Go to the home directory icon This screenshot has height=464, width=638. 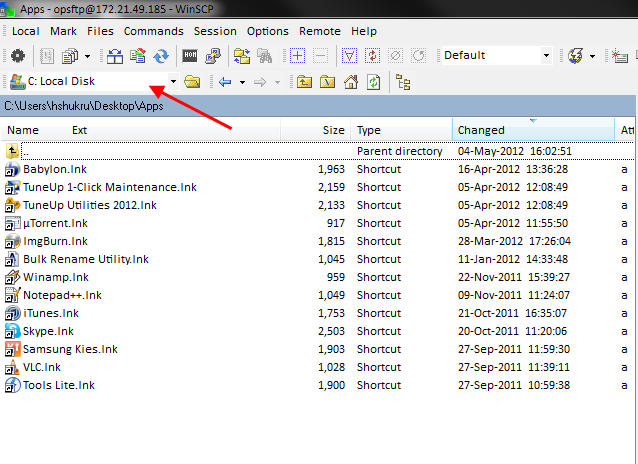[x=351, y=82]
